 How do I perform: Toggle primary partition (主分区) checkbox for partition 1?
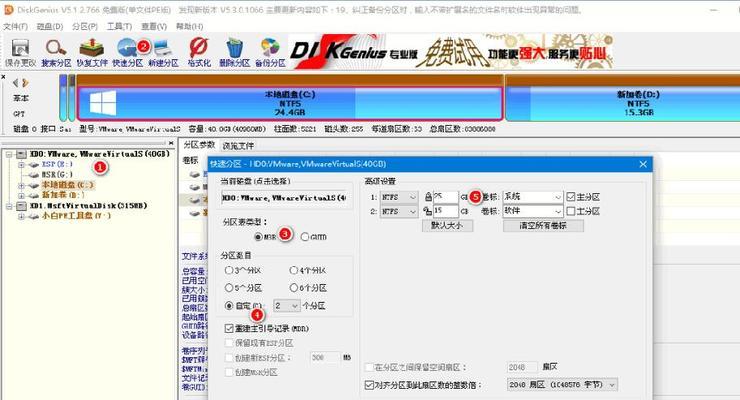pyautogui.click(x=571, y=197)
